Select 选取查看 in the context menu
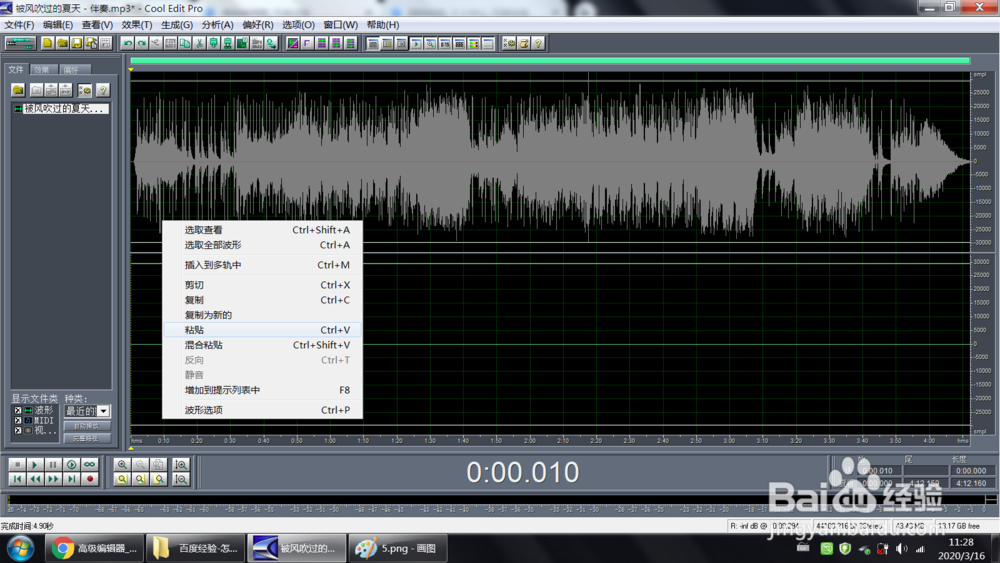This screenshot has width=1000, height=563. tap(262, 230)
